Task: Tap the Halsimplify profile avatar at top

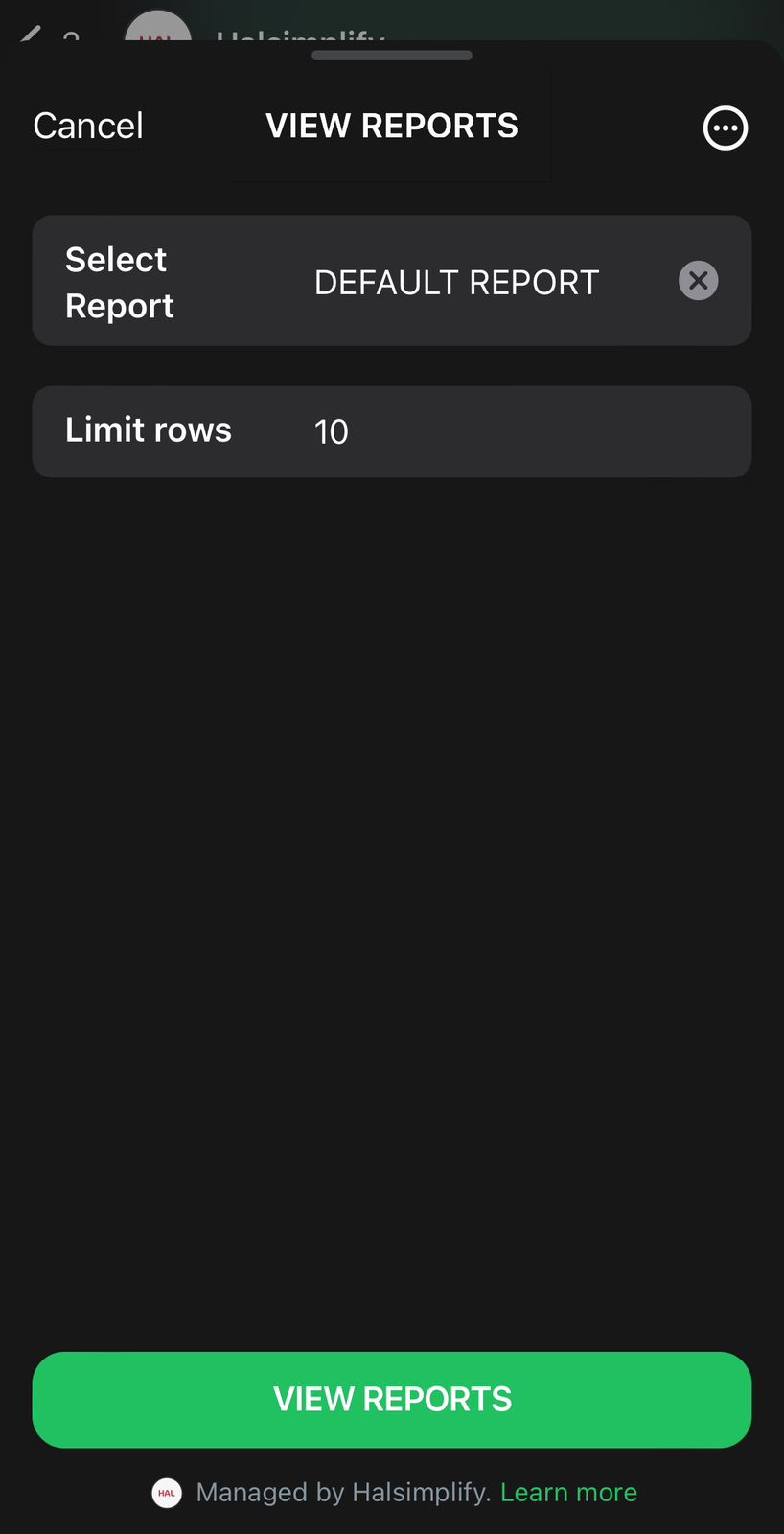Action: click(x=158, y=29)
